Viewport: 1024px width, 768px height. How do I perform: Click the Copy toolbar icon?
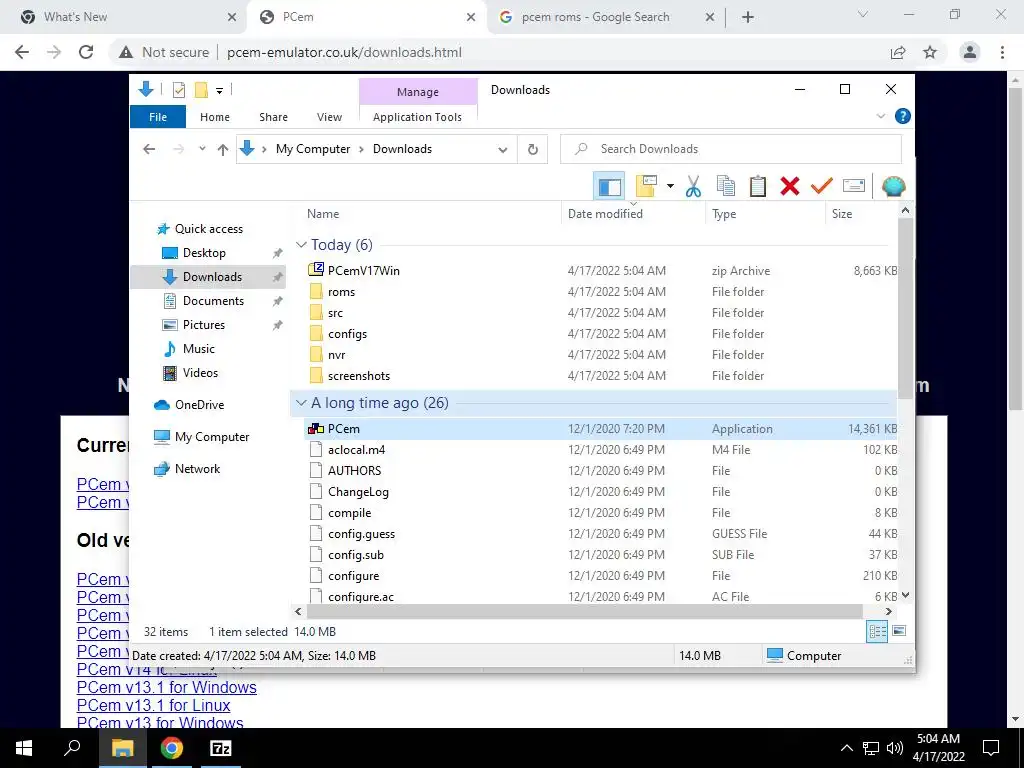(726, 187)
